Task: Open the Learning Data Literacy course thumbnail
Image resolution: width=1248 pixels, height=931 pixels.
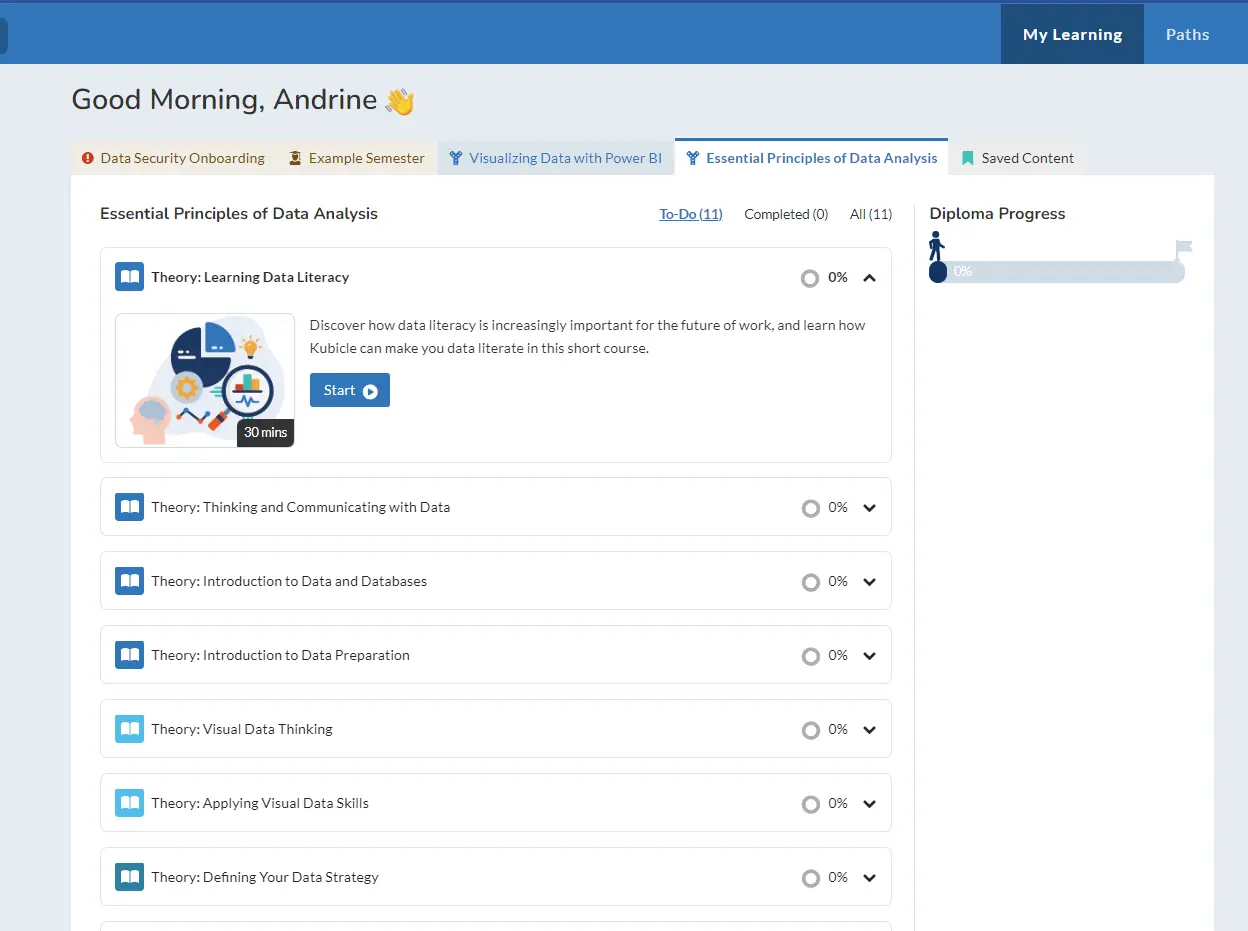Action: point(205,380)
